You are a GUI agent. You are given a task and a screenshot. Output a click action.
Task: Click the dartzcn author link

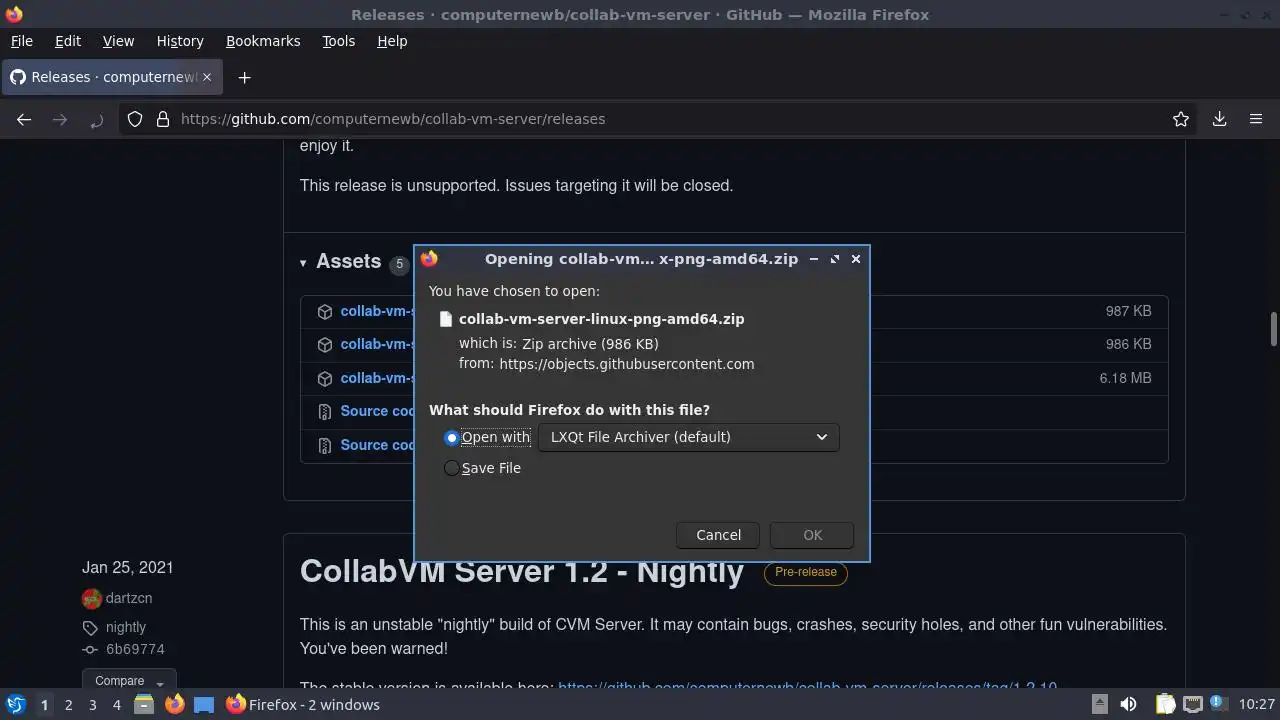[x=129, y=598]
